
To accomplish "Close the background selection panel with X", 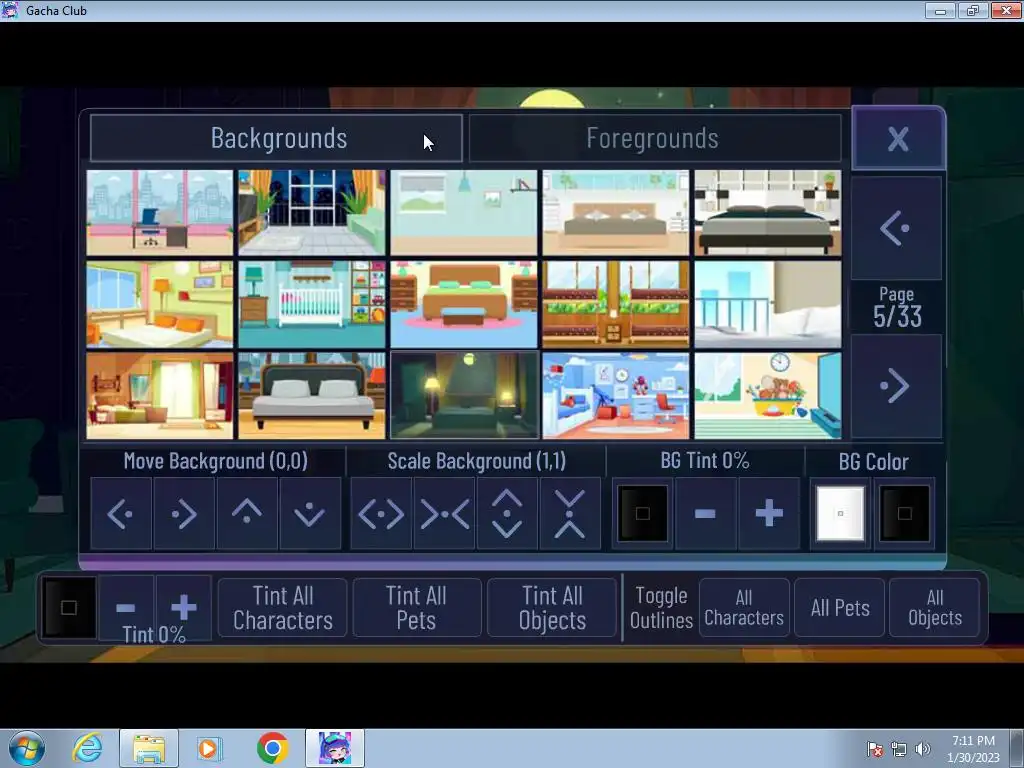I will pos(898,138).
